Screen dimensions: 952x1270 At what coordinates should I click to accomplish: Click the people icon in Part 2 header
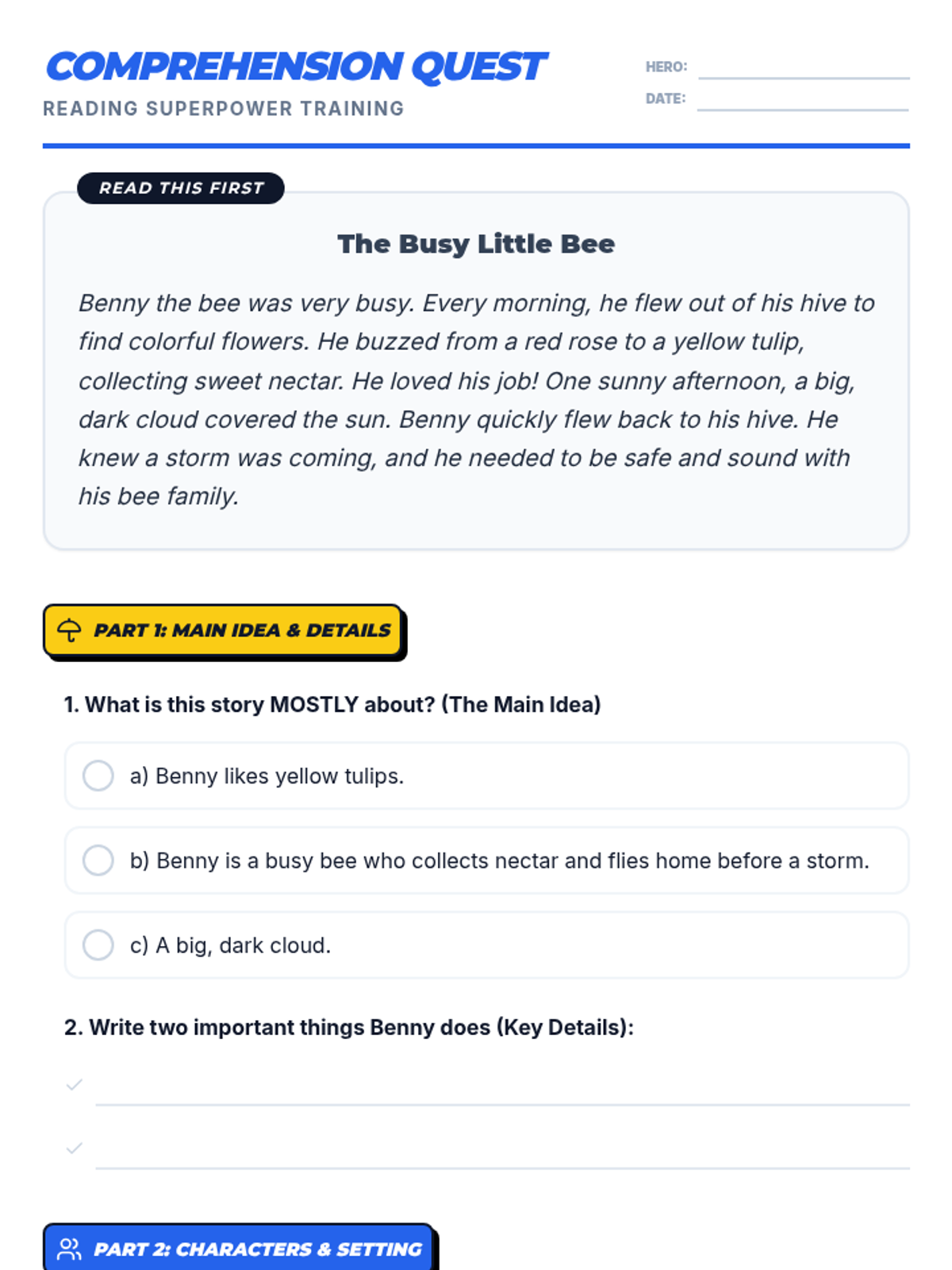pos(69,1249)
